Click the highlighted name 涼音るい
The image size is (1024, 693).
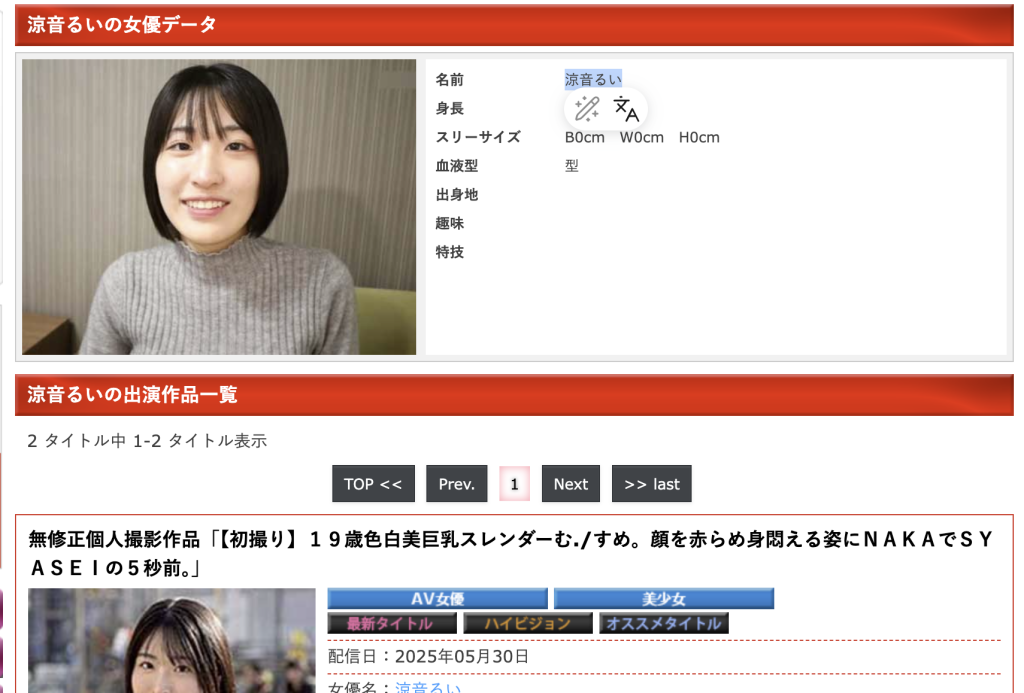click(x=593, y=79)
